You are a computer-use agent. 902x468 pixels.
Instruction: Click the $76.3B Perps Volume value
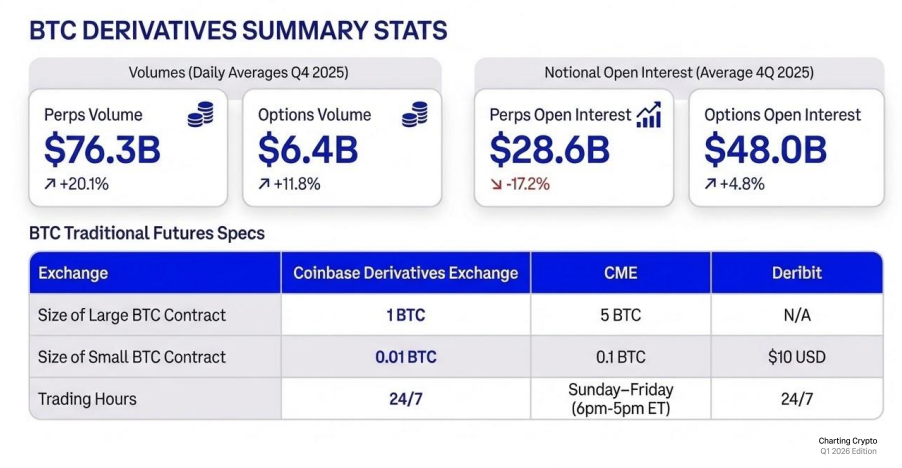[102, 150]
